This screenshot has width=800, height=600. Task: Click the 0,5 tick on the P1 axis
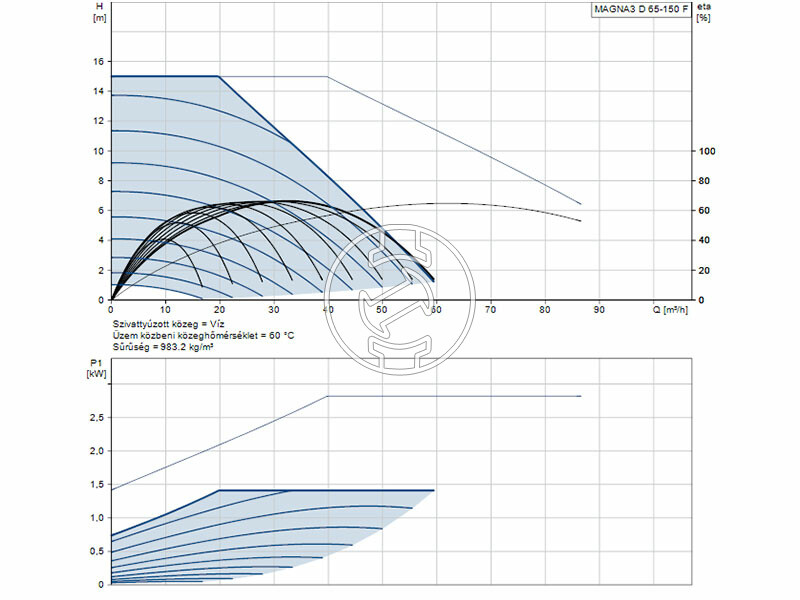click(x=97, y=551)
